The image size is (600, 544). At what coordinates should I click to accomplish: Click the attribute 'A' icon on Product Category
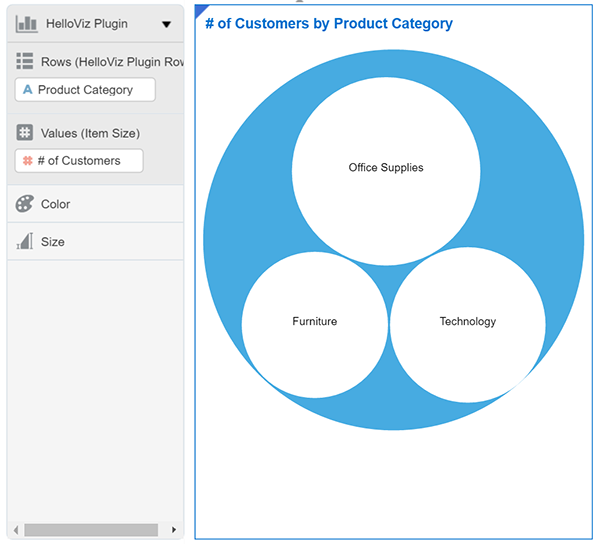(28, 90)
